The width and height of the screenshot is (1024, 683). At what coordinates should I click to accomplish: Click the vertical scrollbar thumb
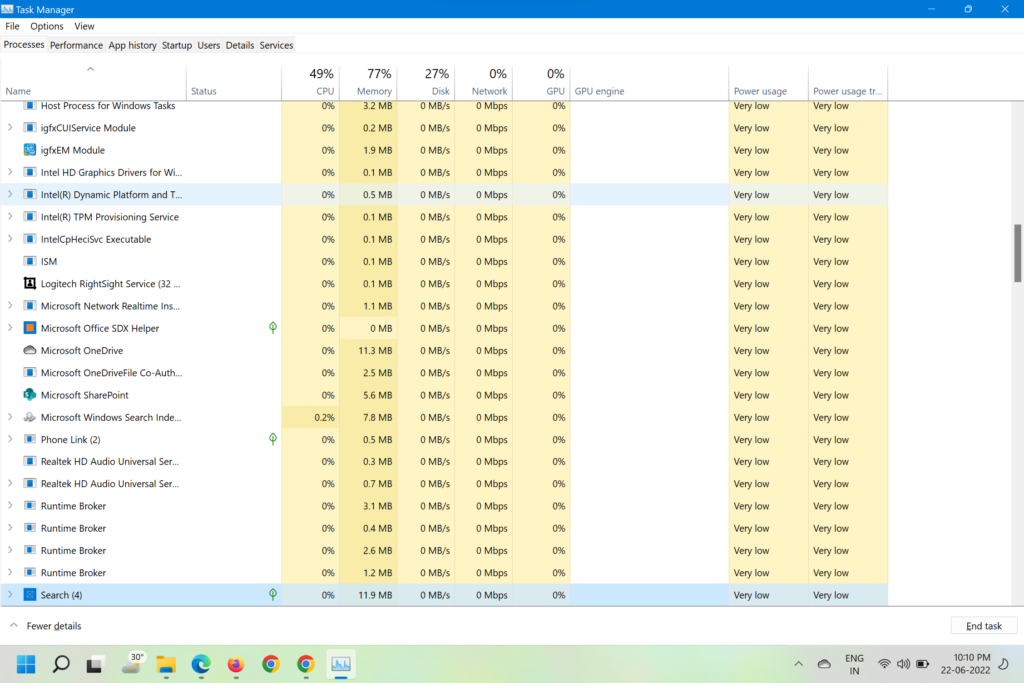coord(1018,252)
